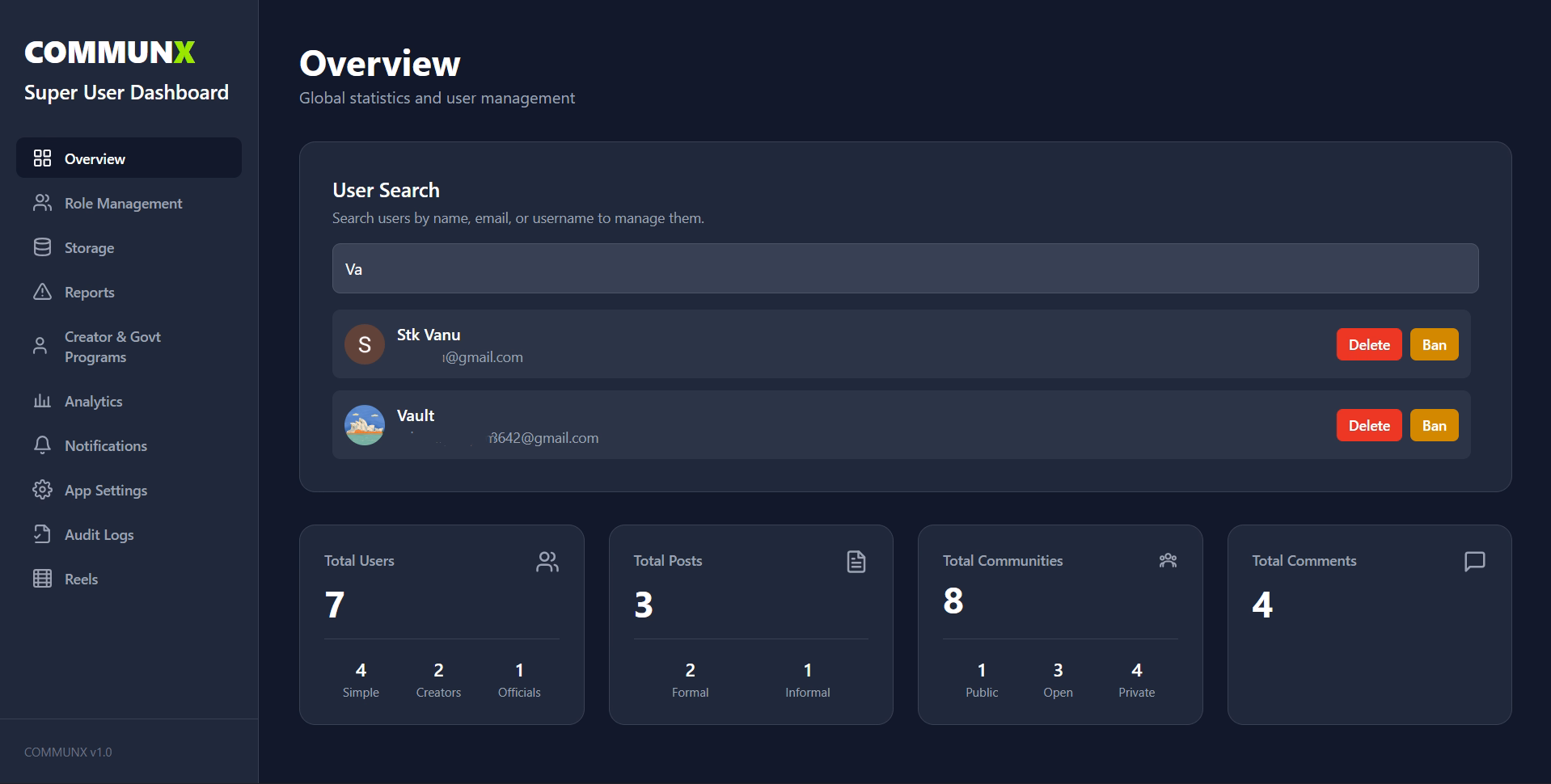This screenshot has height=784, width=1551.
Task: Open Analytics using the bar chart icon
Action: tap(43, 401)
